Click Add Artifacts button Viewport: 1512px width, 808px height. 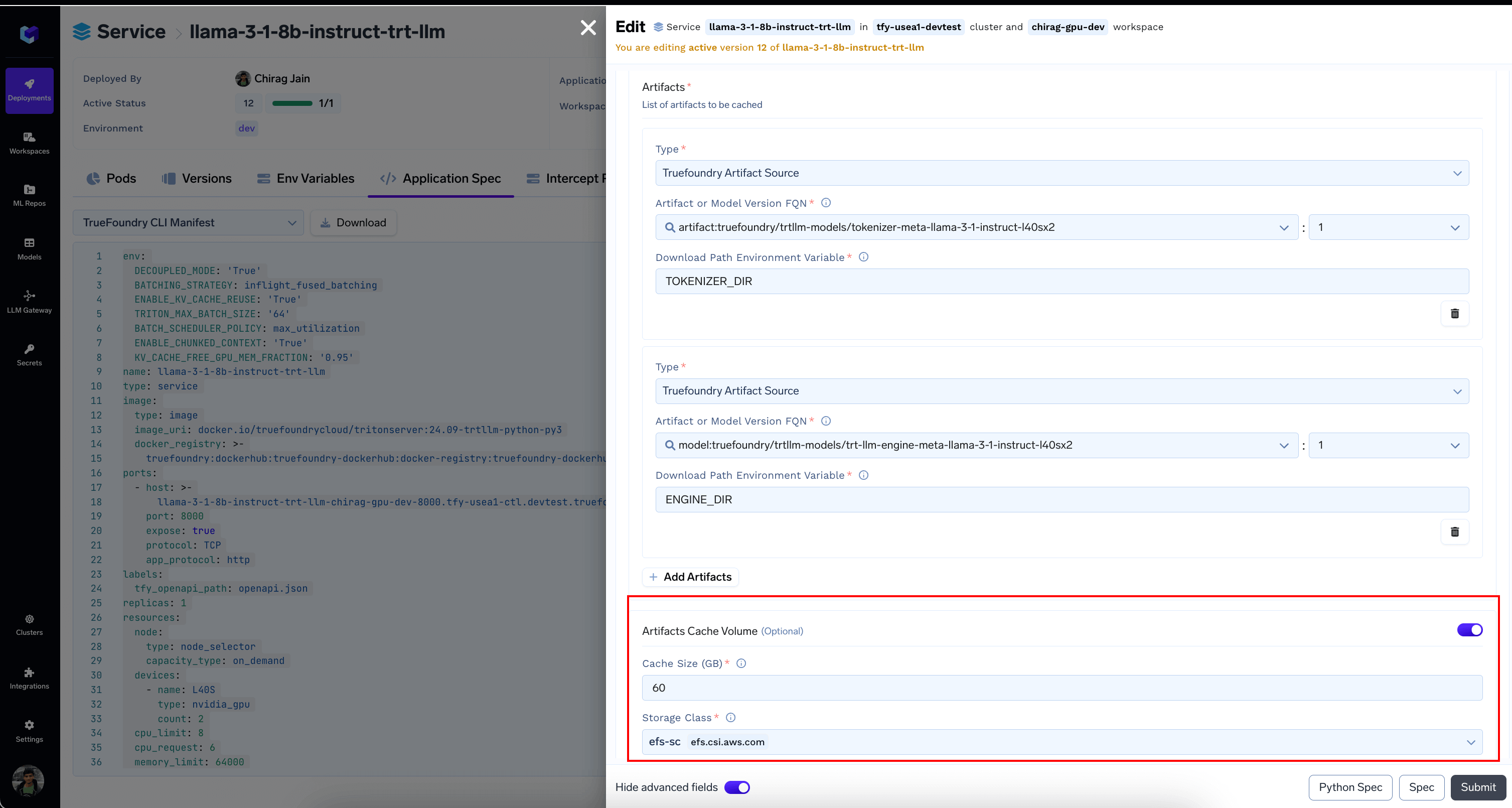[690, 577]
